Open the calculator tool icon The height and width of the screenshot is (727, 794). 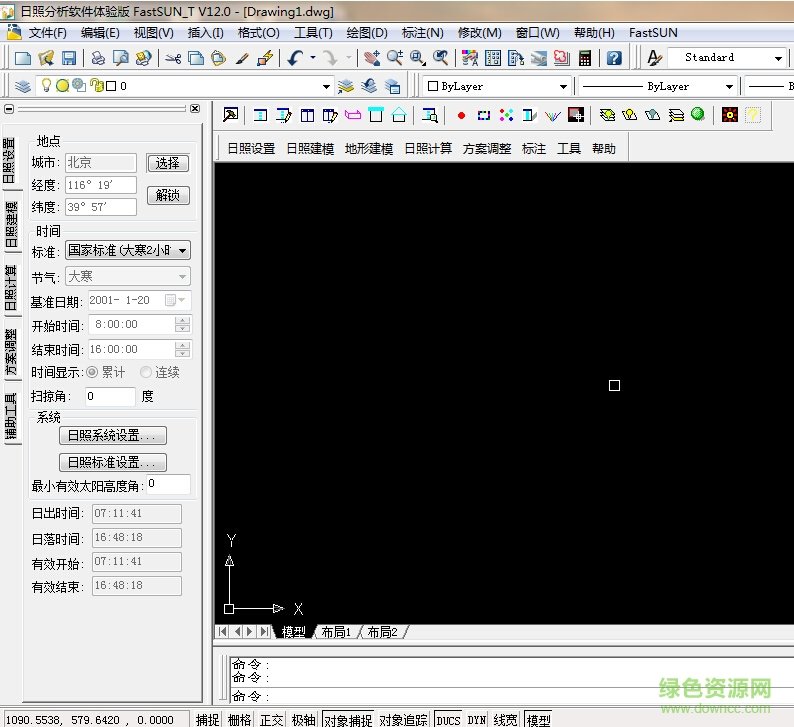pyautogui.click(x=584, y=58)
